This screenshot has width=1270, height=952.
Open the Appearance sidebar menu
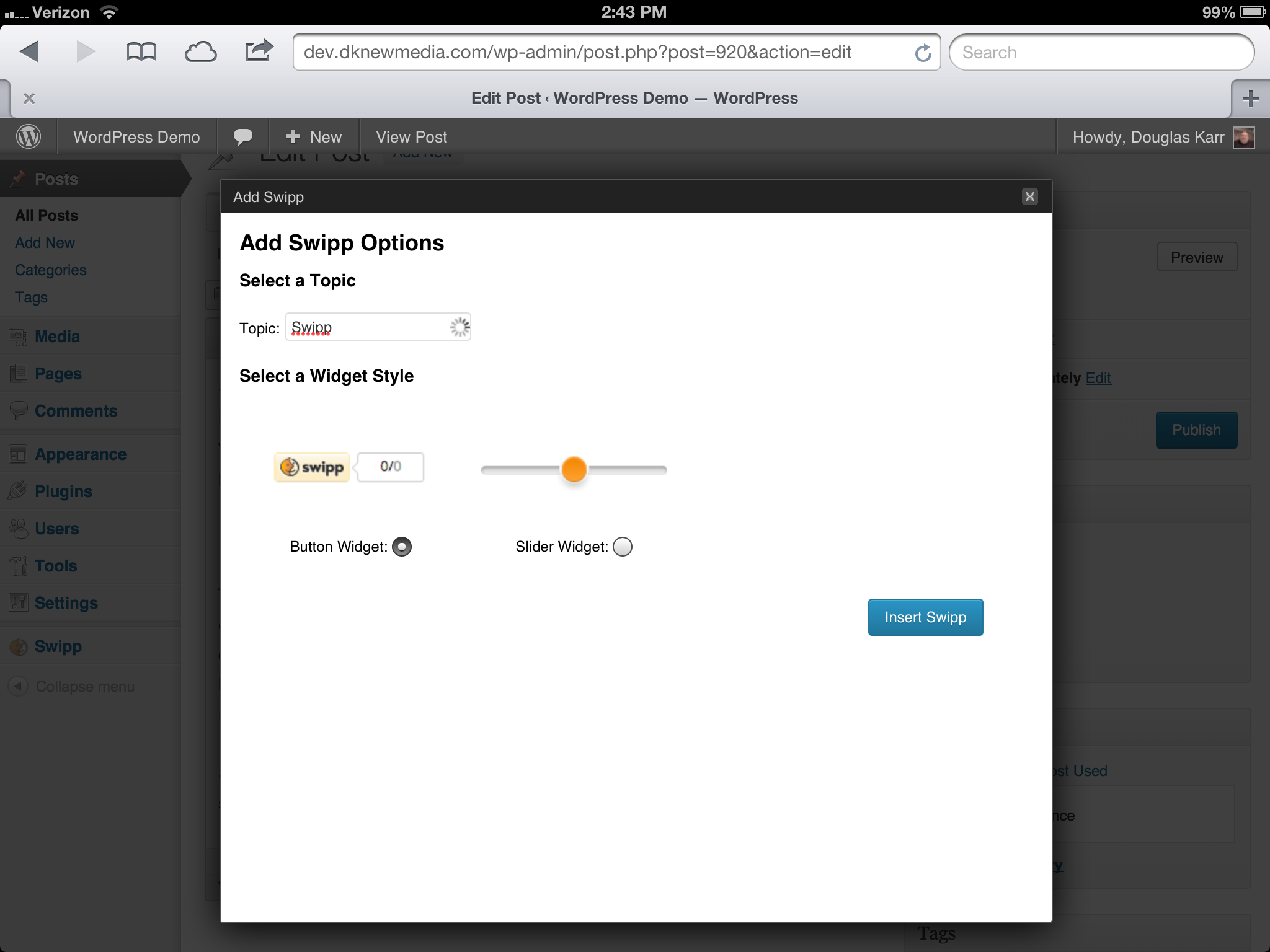click(x=91, y=454)
